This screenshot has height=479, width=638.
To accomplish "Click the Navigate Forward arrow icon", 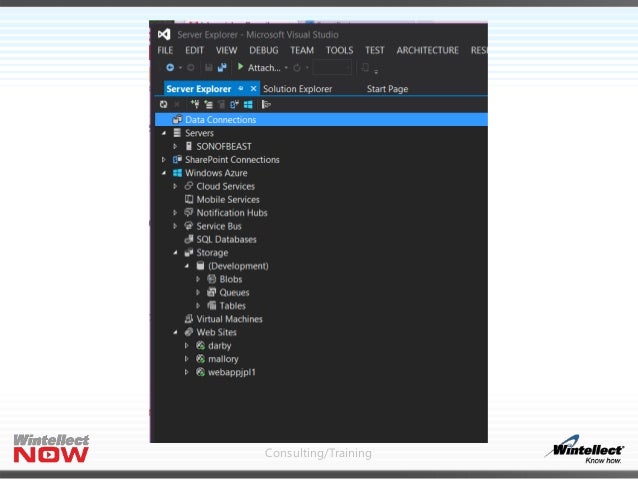I will (190, 68).
